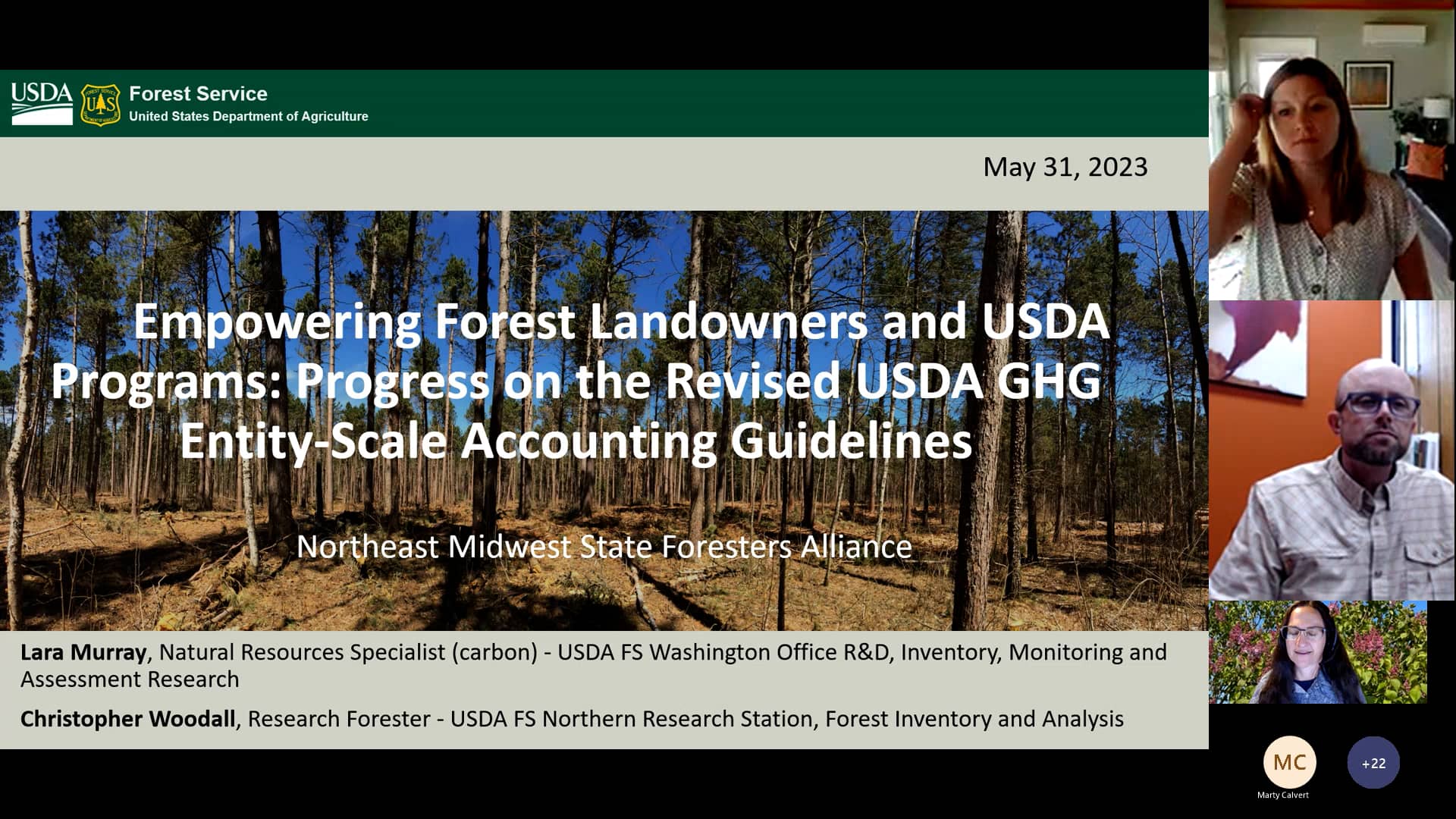Select the May 31, 2023 date text
Screen dimensions: 1456x819
point(1065,168)
